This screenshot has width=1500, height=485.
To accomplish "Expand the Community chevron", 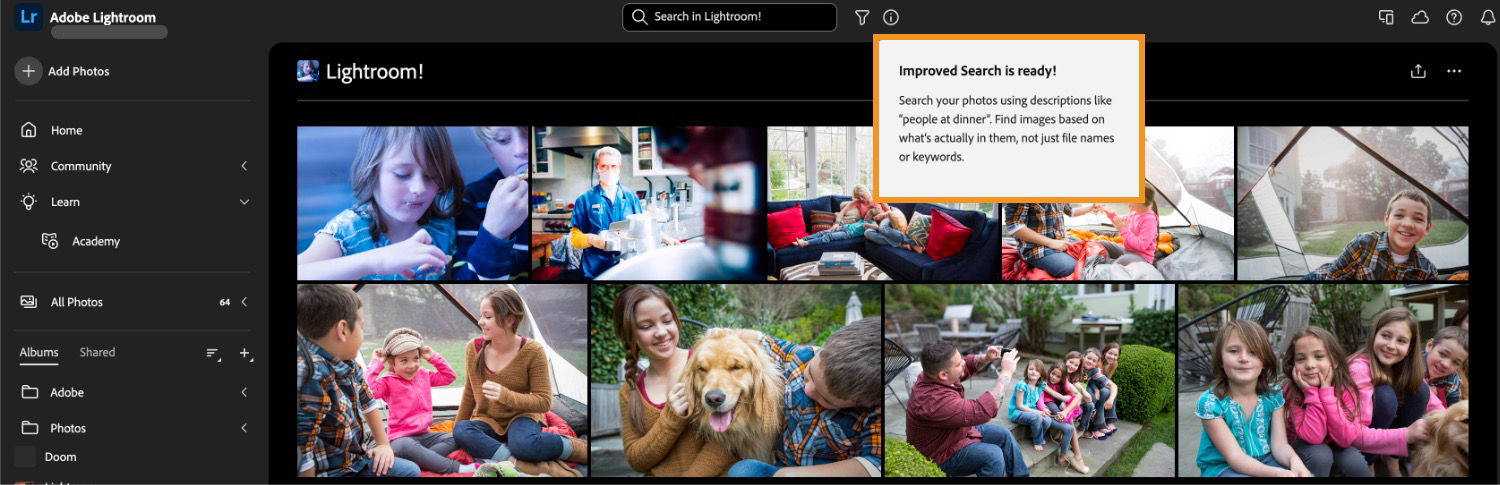I will click(244, 166).
